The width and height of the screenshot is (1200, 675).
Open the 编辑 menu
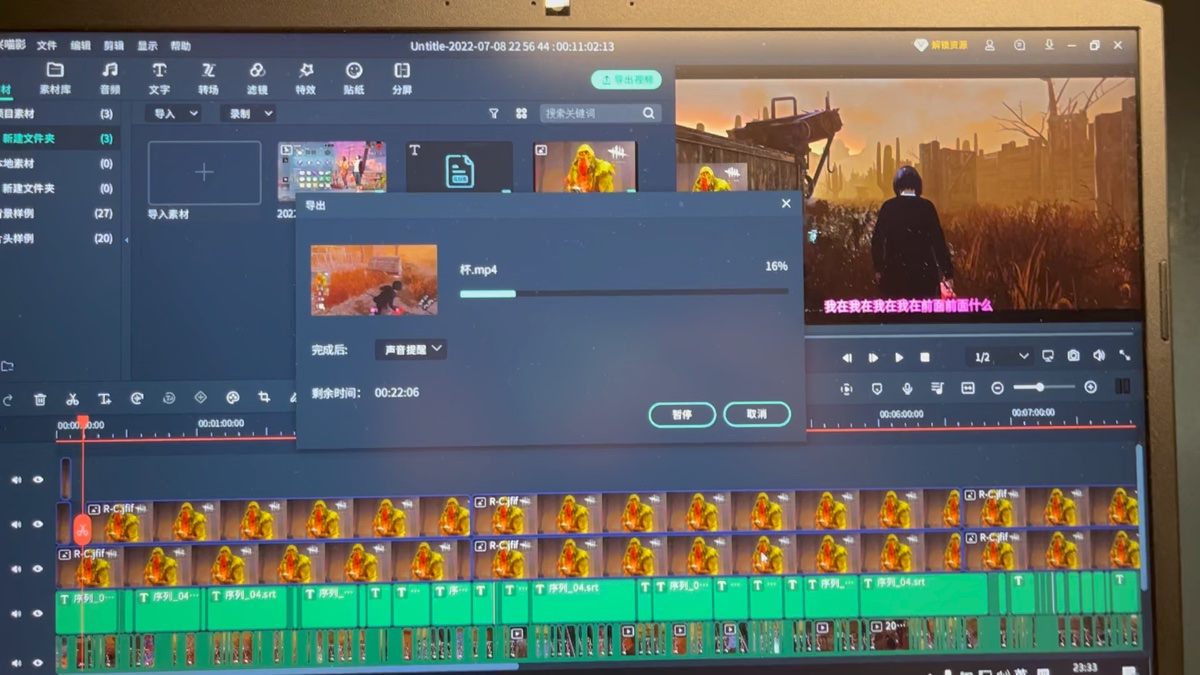click(81, 46)
